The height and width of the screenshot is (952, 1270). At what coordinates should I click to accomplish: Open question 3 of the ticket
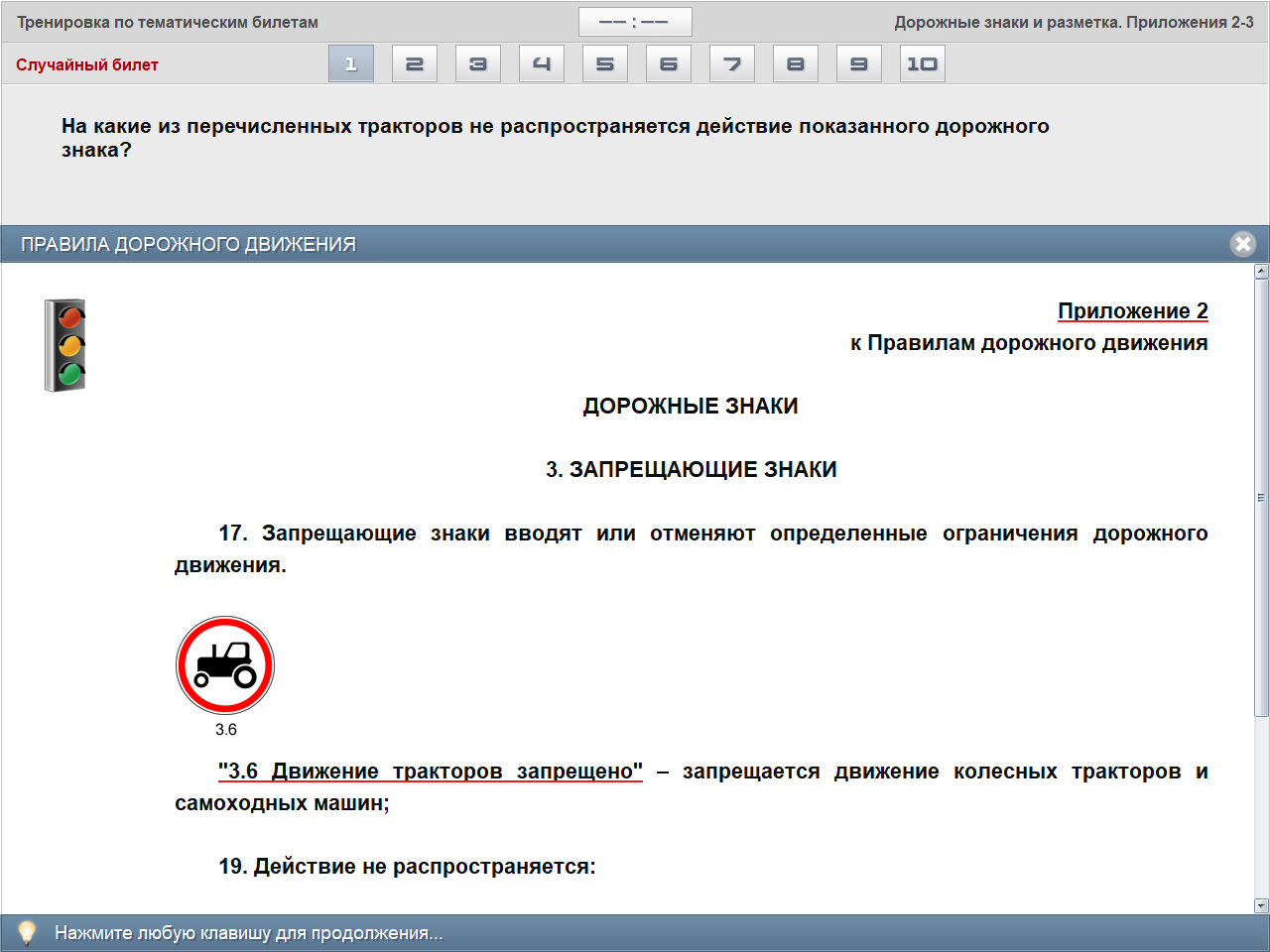[478, 63]
